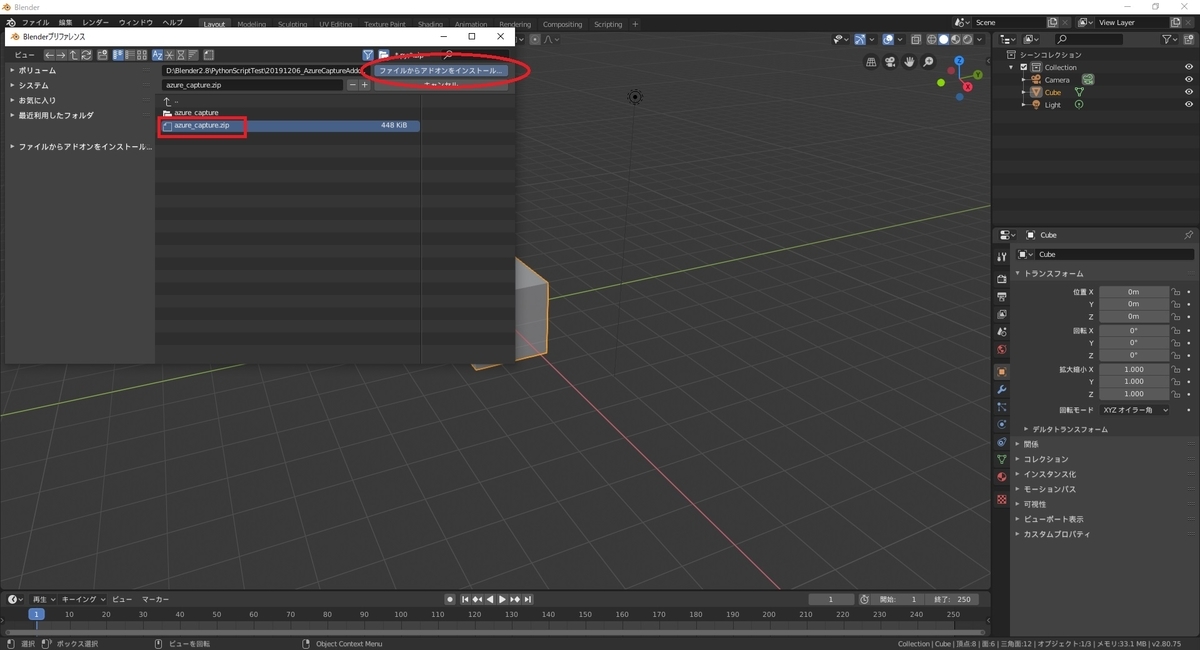1200x650 pixels.
Task: Play the animation forward
Action: point(502,599)
